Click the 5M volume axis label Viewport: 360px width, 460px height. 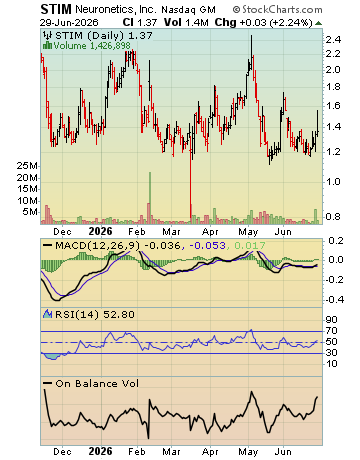pos(30,212)
